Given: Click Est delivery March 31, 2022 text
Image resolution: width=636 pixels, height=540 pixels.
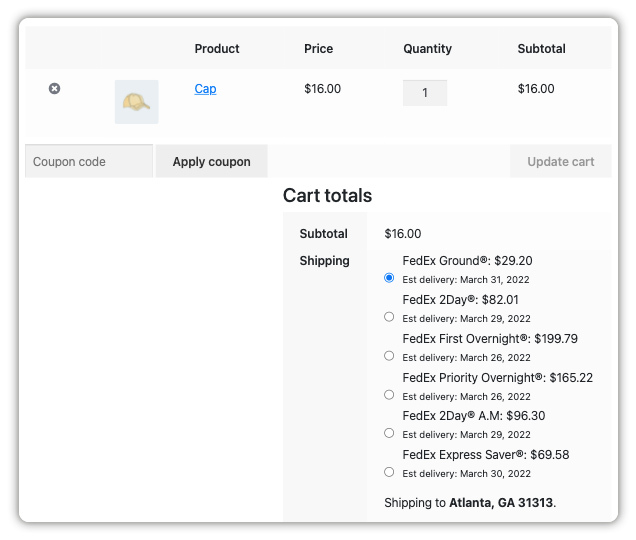Looking at the screenshot, I should point(466,280).
